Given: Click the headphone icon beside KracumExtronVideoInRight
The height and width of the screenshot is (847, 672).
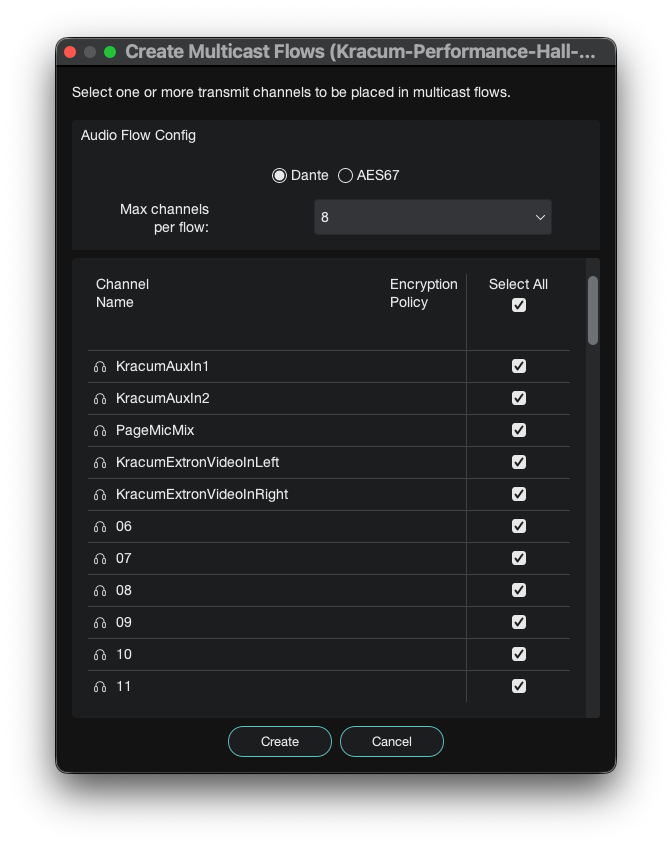Looking at the screenshot, I should coord(100,494).
